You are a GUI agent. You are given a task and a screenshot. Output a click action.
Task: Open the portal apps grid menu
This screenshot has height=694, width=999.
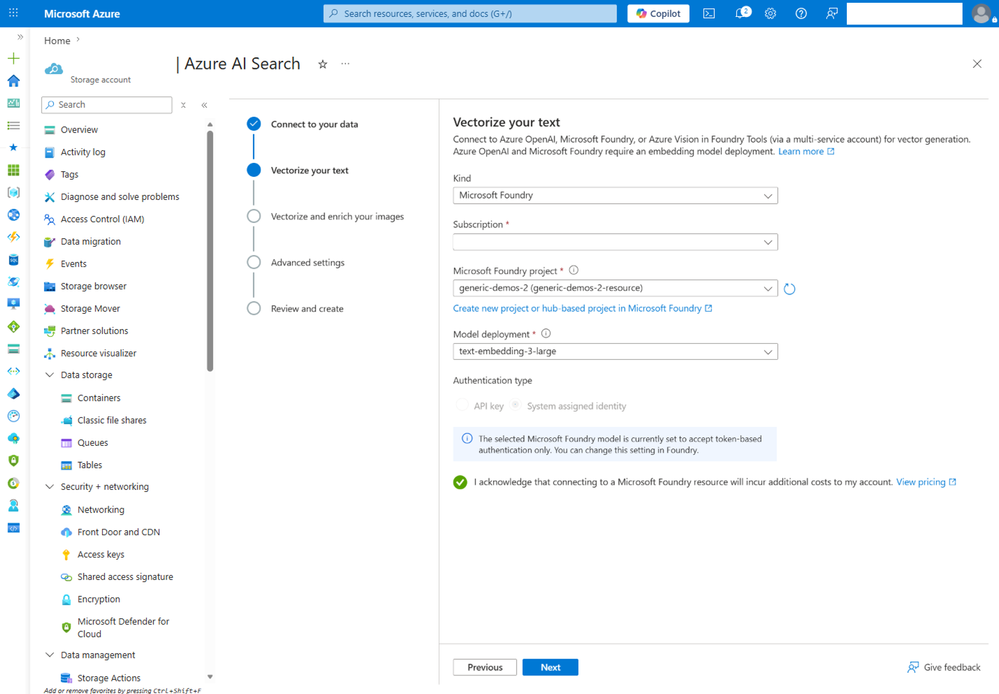pos(13,13)
